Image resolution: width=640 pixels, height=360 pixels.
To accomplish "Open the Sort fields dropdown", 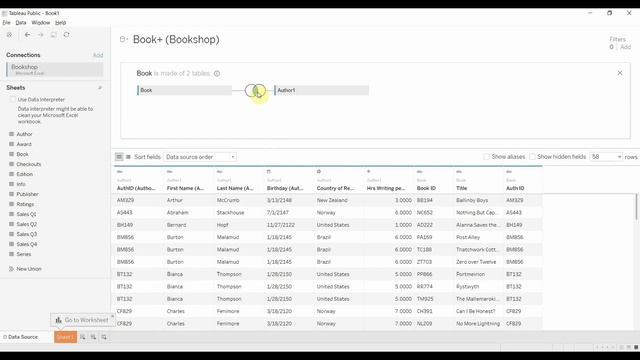I will 200,157.
